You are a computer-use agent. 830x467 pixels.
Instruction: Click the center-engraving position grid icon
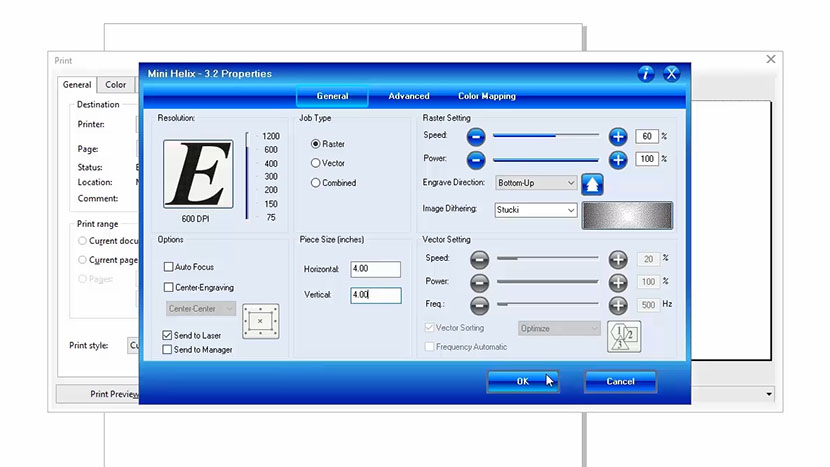260,321
